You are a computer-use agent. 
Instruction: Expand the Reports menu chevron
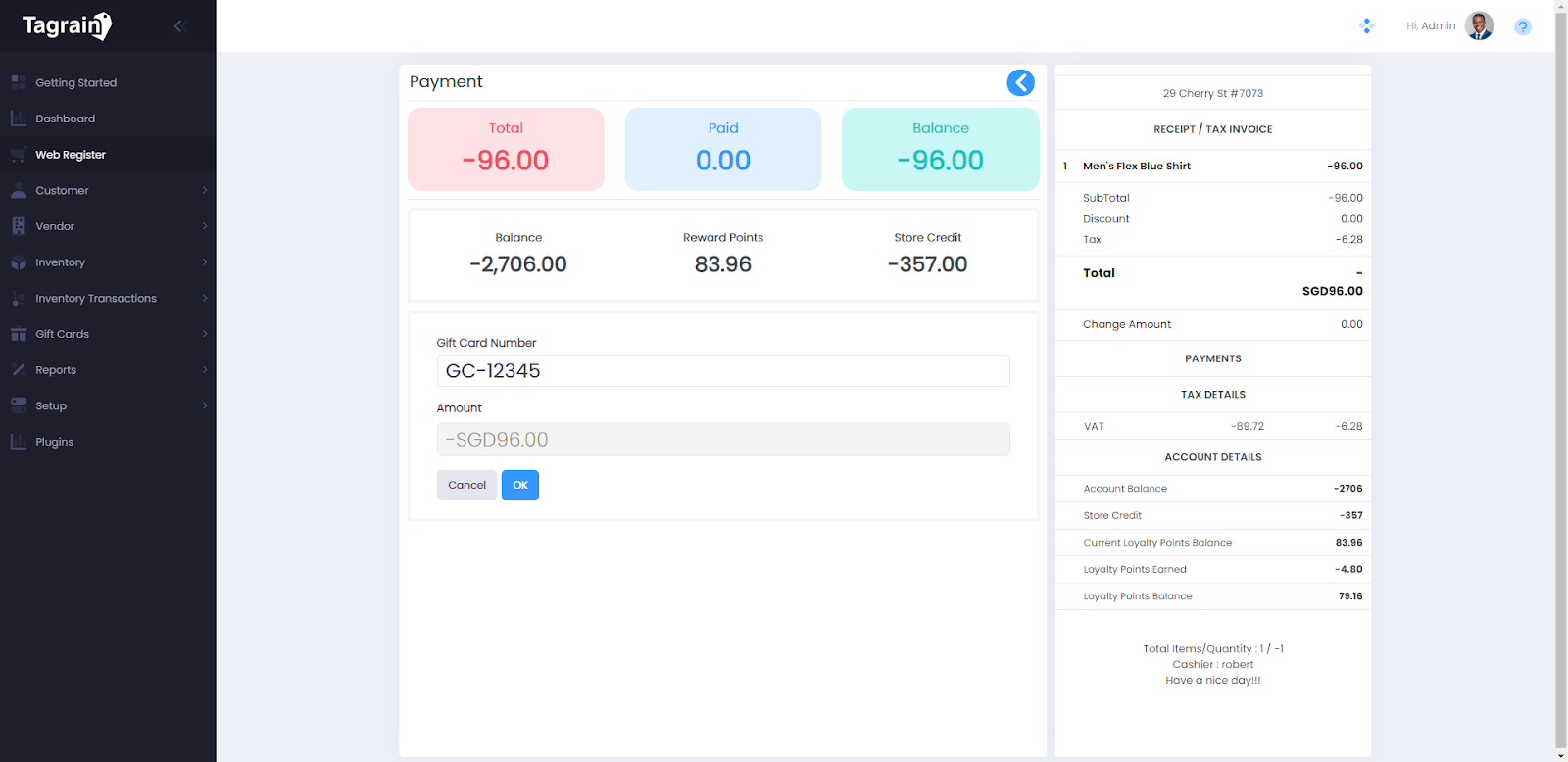click(x=205, y=370)
